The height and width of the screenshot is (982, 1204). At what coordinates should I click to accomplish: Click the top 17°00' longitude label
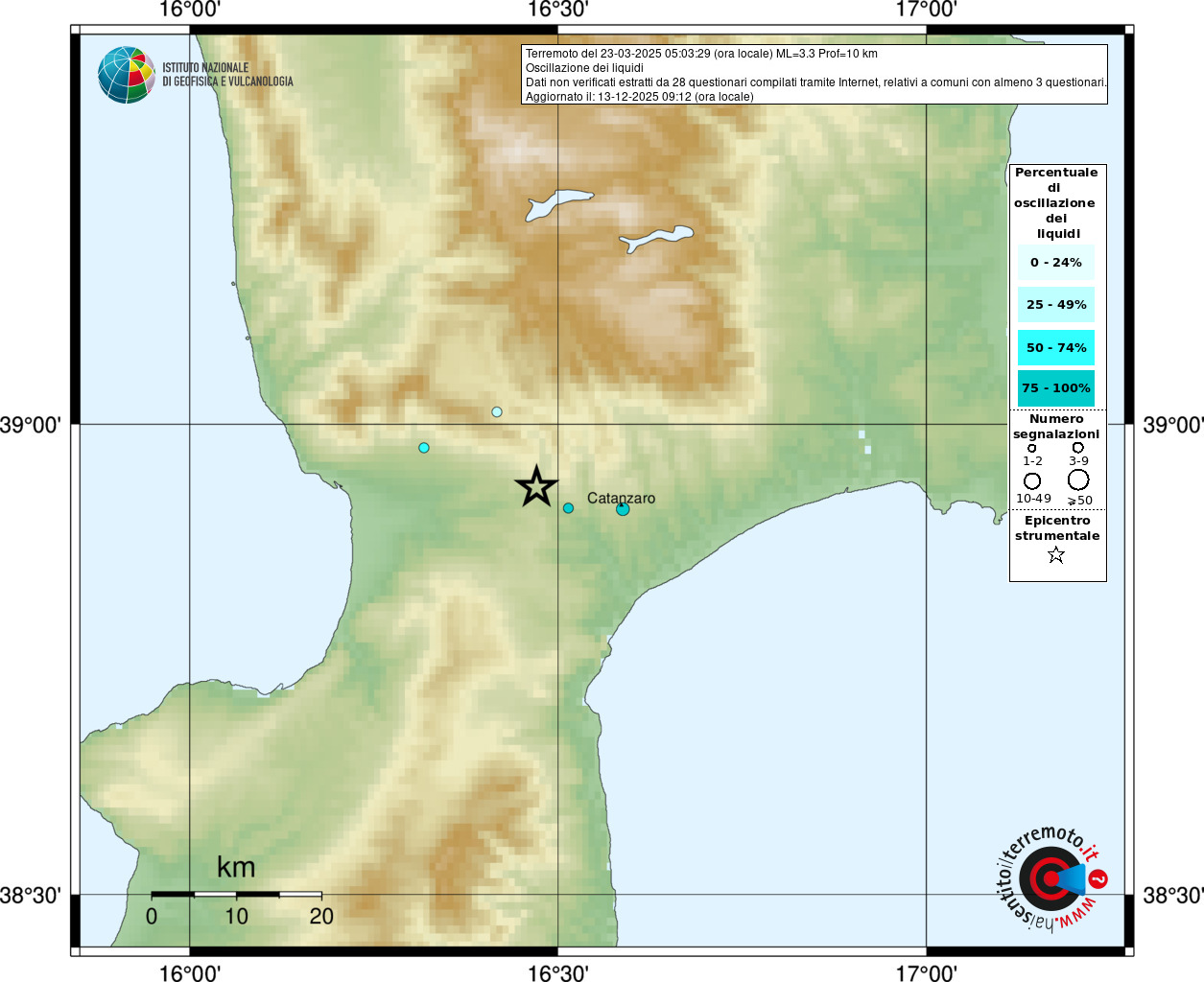(x=926, y=10)
